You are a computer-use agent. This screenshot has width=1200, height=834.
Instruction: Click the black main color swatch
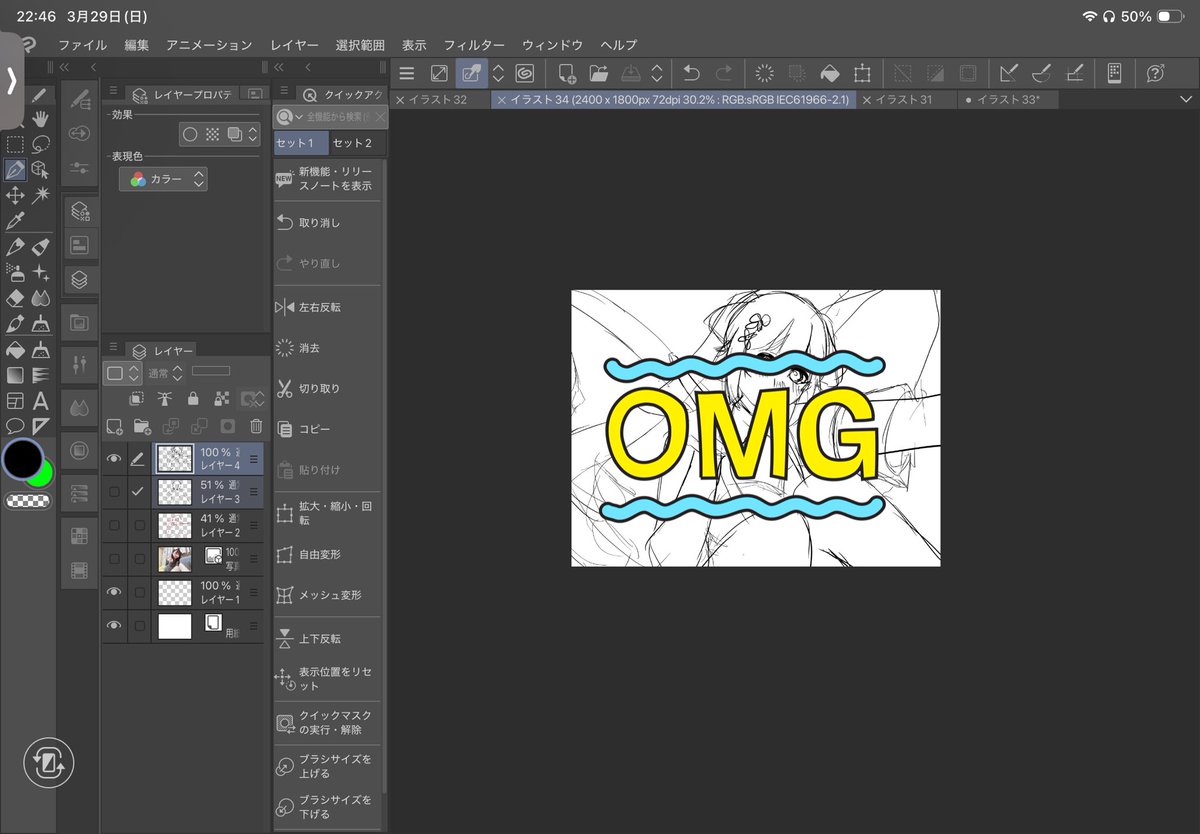[x=23, y=461]
